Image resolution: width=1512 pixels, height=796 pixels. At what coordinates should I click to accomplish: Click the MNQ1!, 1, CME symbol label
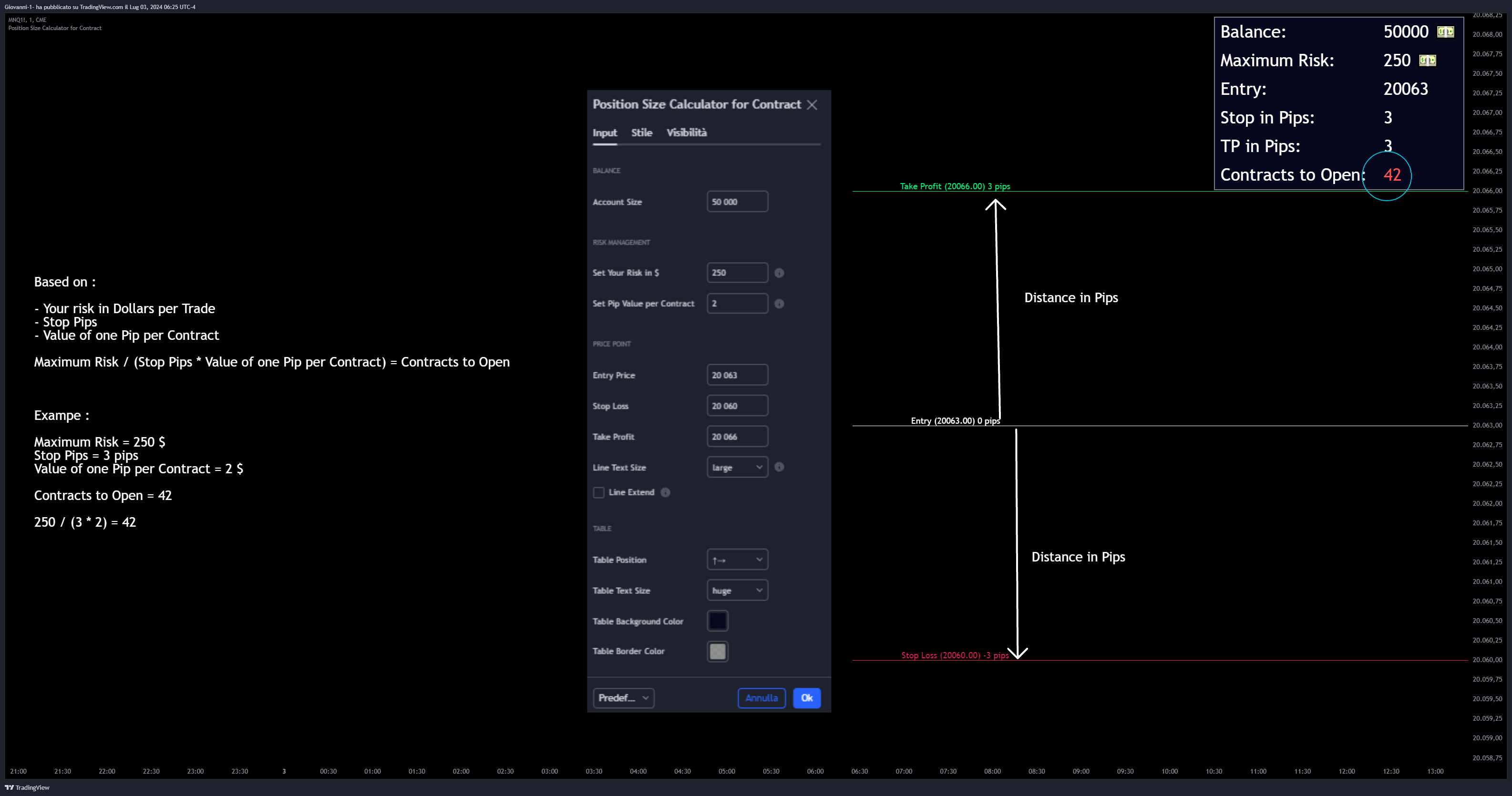[27, 20]
